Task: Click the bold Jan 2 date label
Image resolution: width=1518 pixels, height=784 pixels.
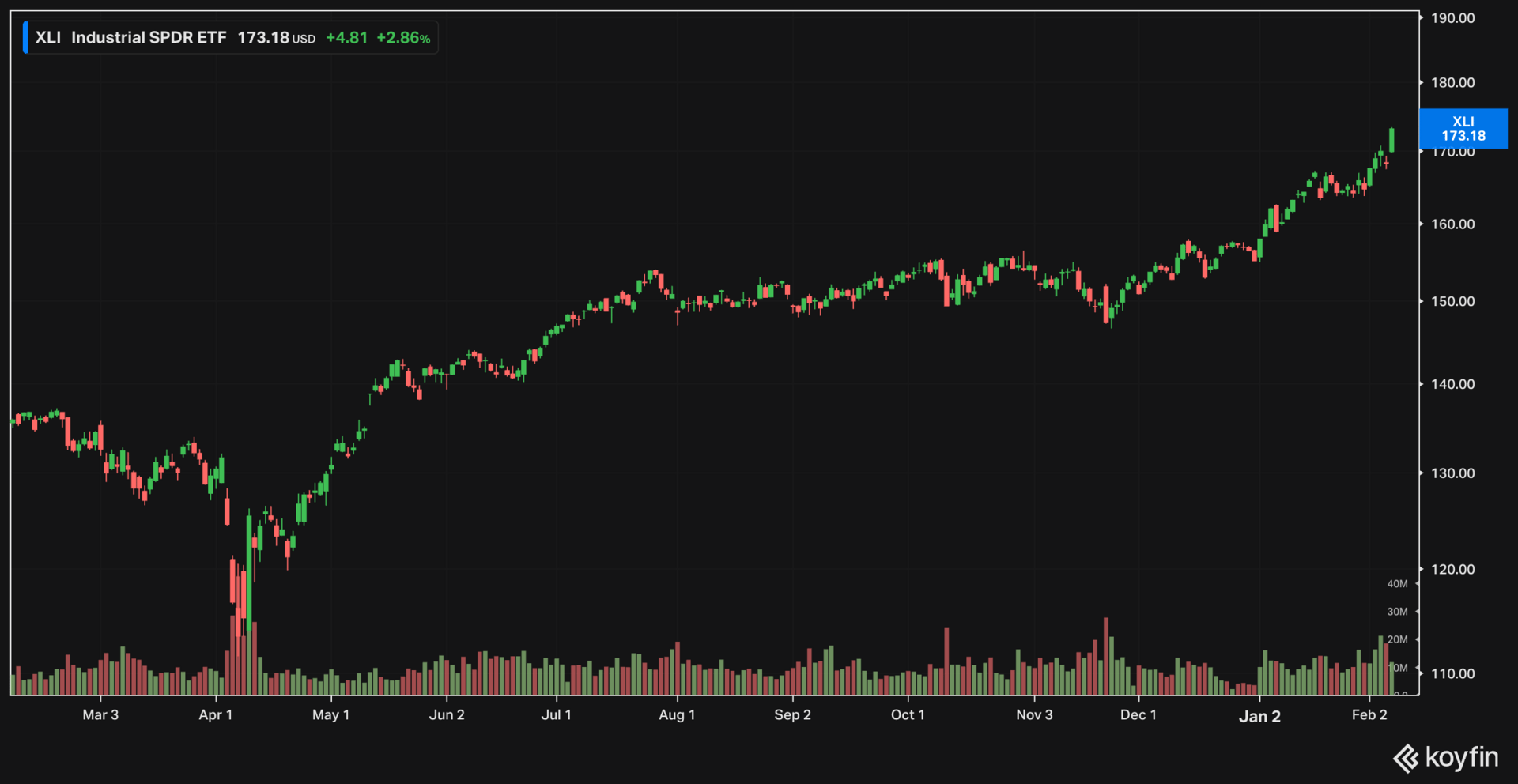Action: (1259, 717)
